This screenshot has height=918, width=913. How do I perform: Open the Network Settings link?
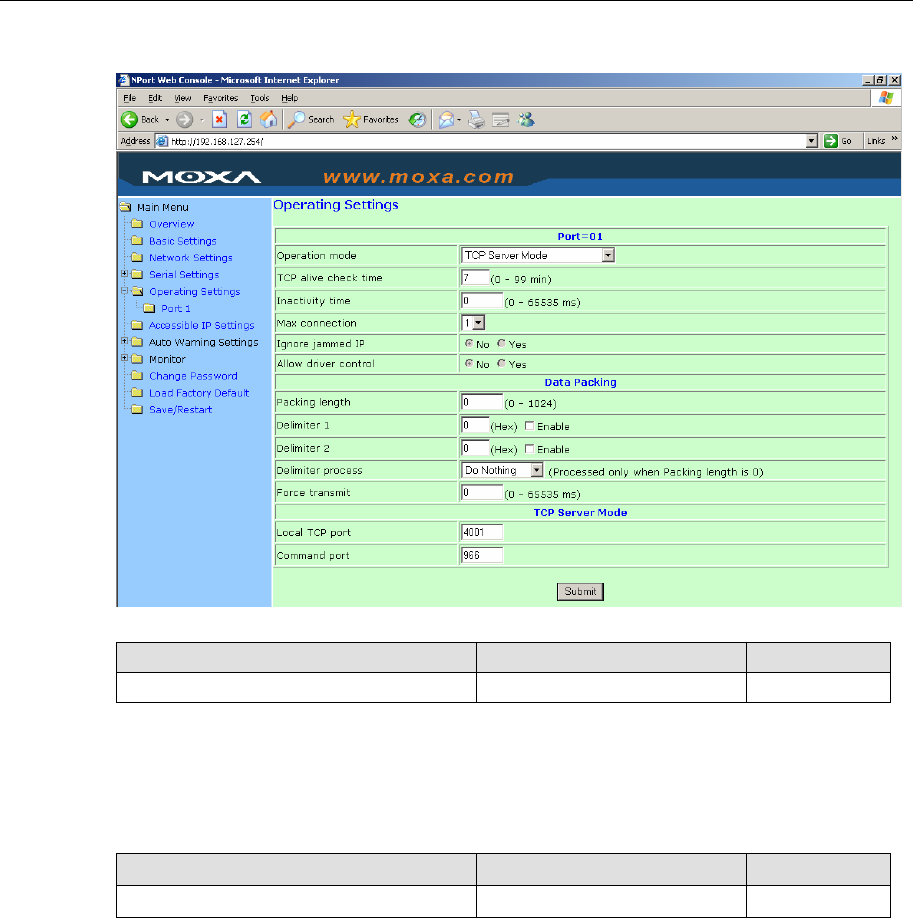(190, 258)
